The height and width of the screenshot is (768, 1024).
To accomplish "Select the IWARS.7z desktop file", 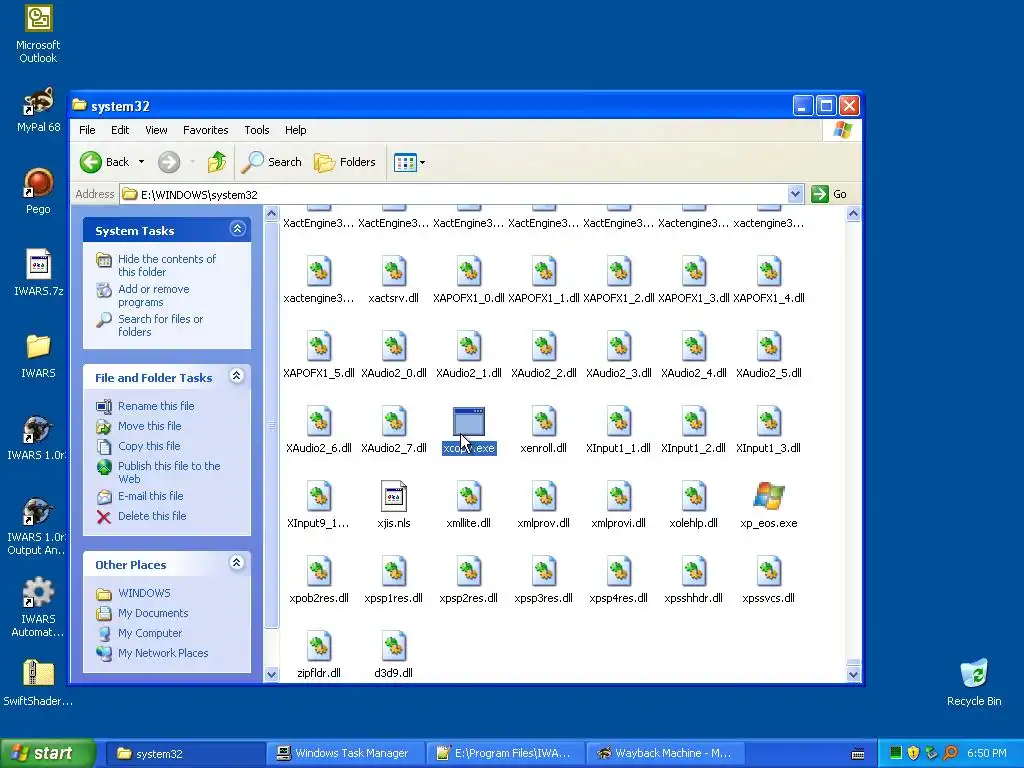I will pyautogui.click(x=38, y=265).
